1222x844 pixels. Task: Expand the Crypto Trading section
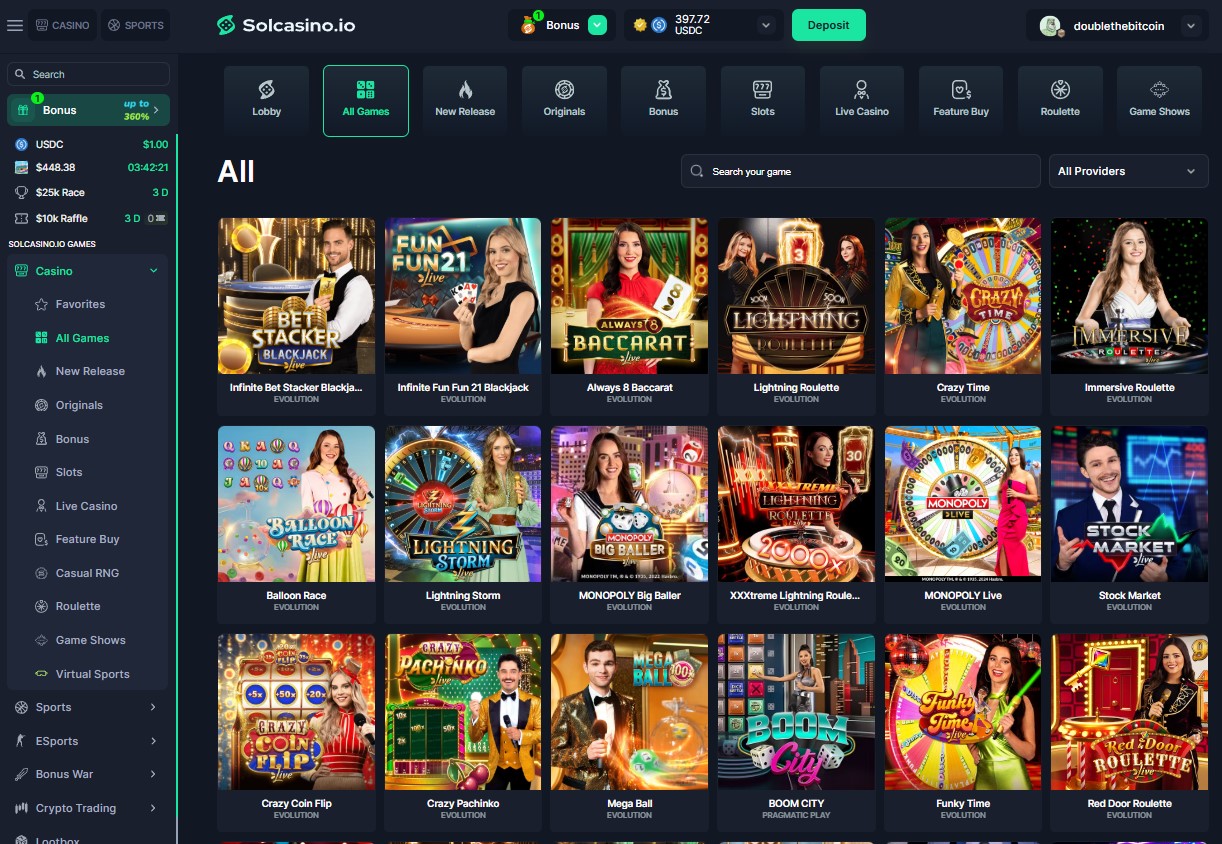tap(153, 808)
